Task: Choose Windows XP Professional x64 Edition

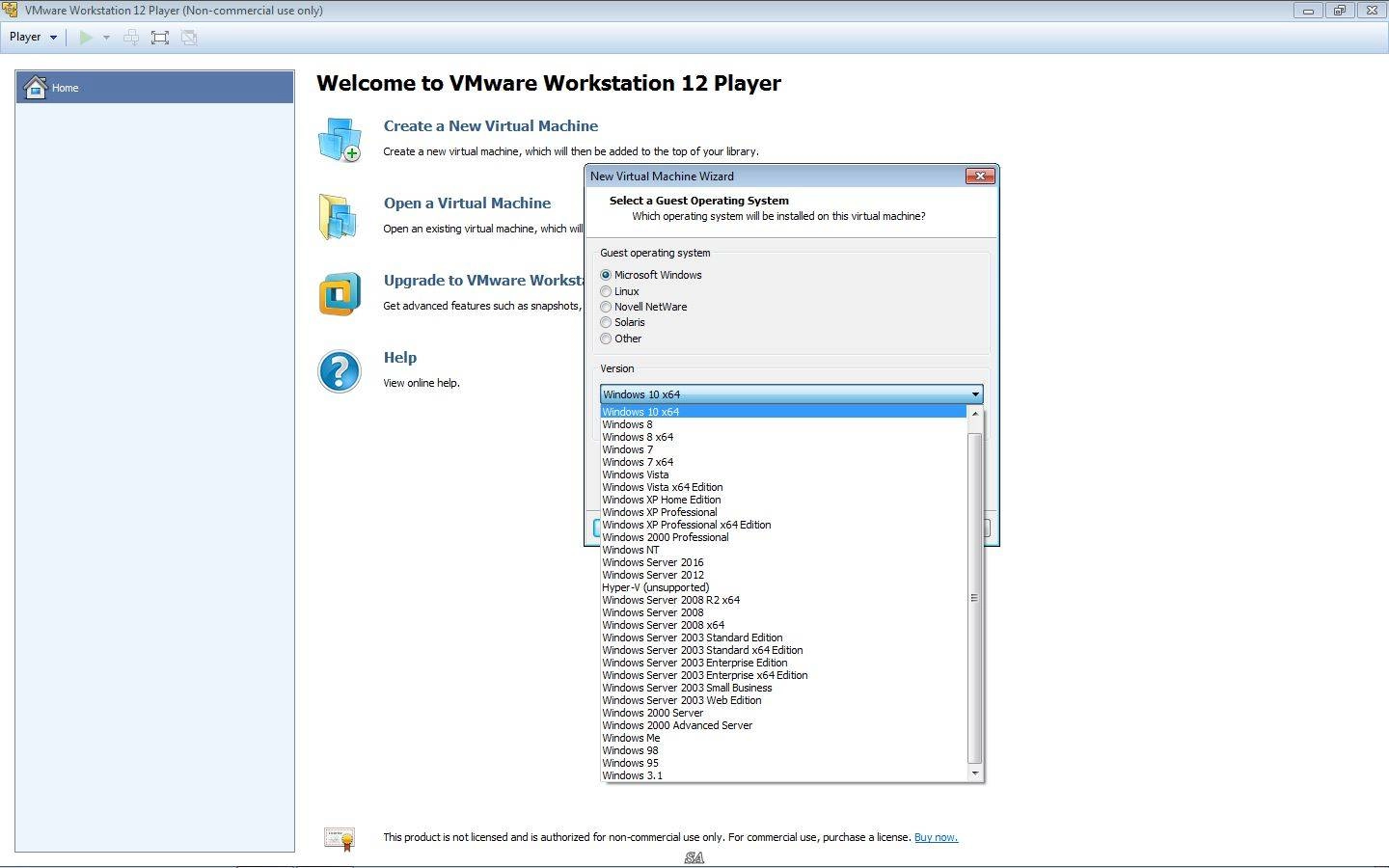Action: (783, 525)
